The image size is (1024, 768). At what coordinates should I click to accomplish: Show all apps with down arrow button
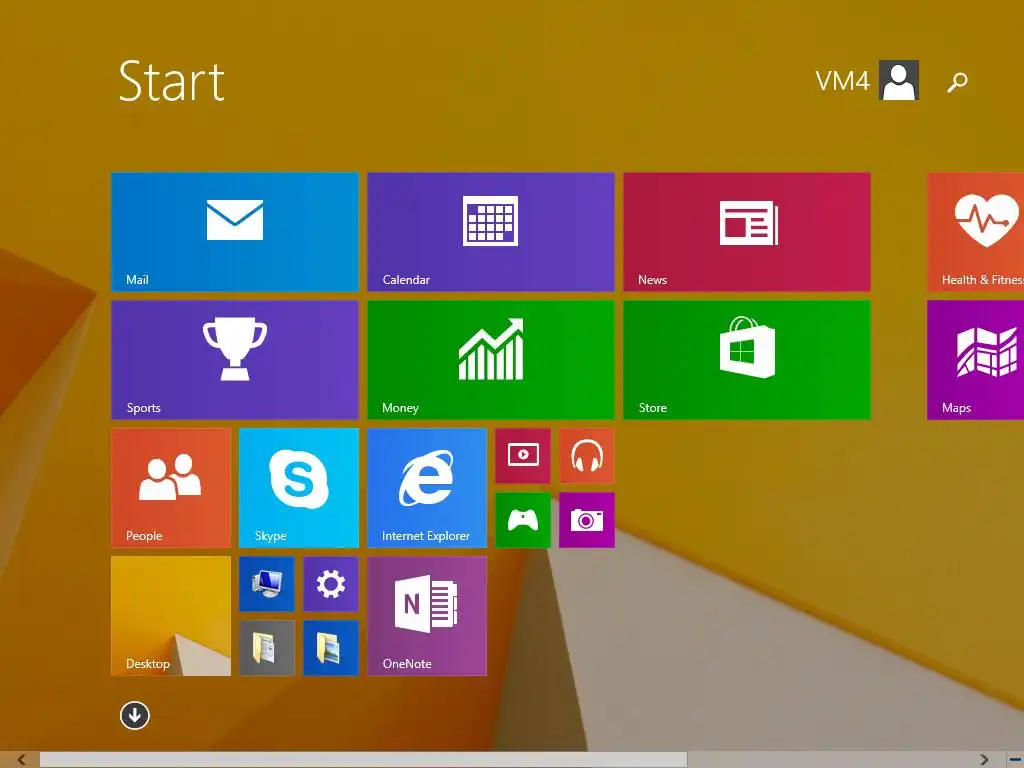click(x=135, y=716)
